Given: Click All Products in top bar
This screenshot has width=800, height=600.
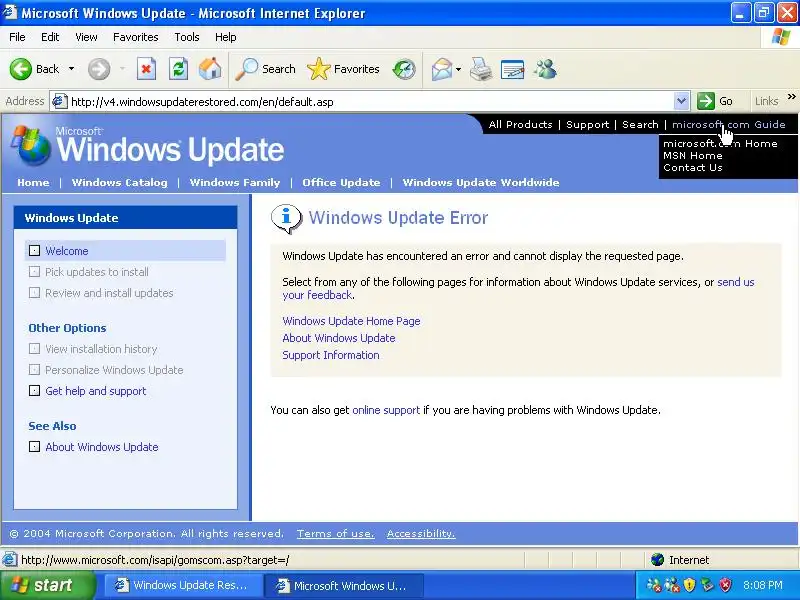Looking at the screenshot, I should coord(520,124).
